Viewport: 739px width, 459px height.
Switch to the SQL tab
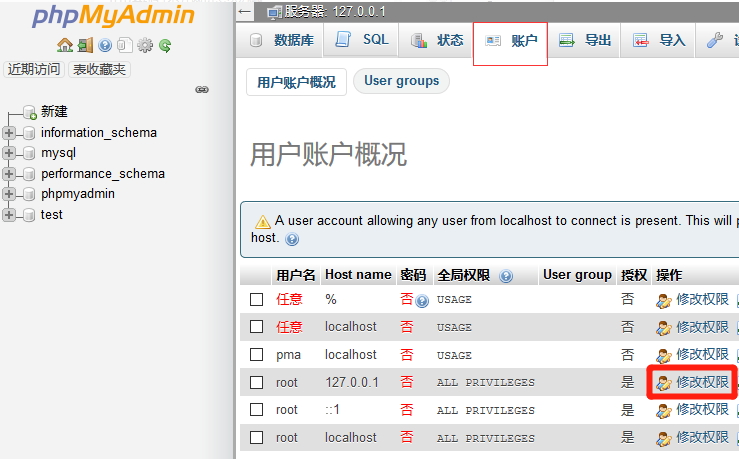362,40
